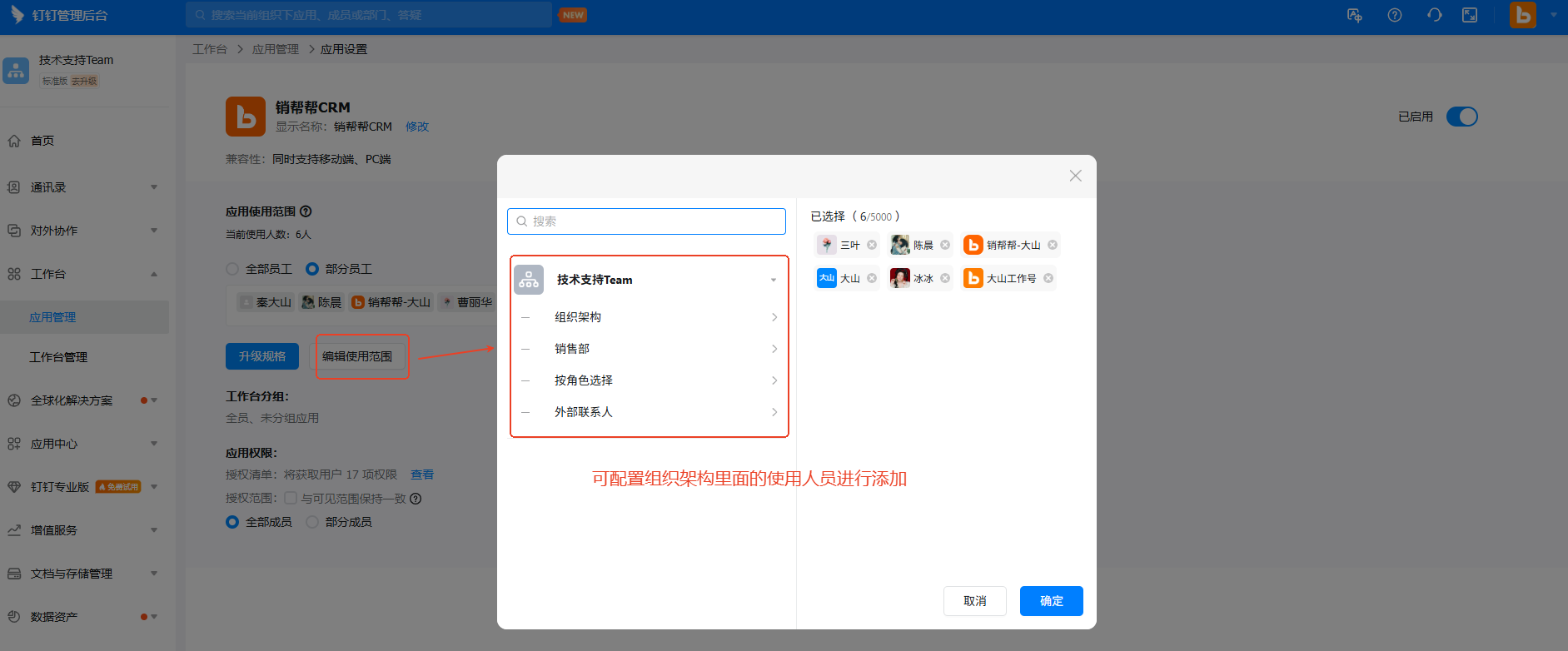Remove 三叶 from selected list
1568x651 pixels.
coord(872,245)
